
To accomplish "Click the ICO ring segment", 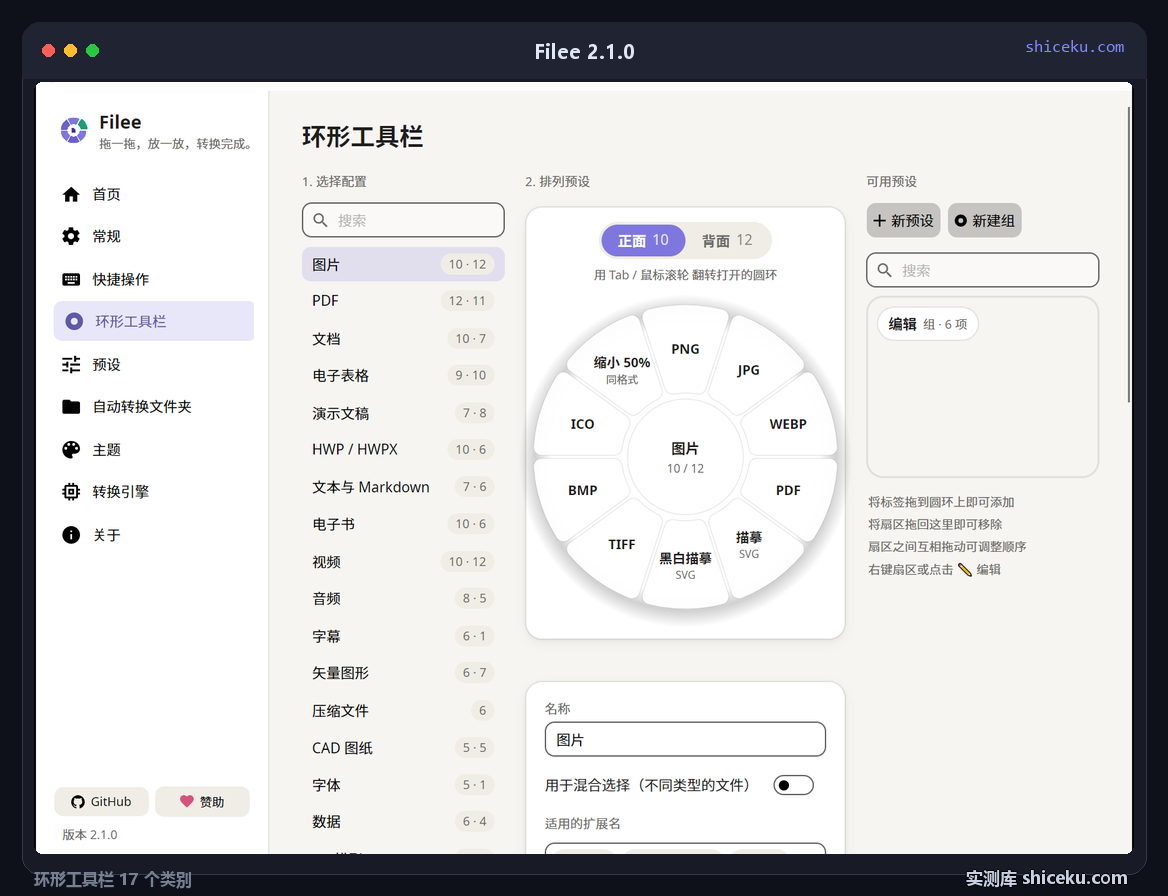I will point(583,424).
